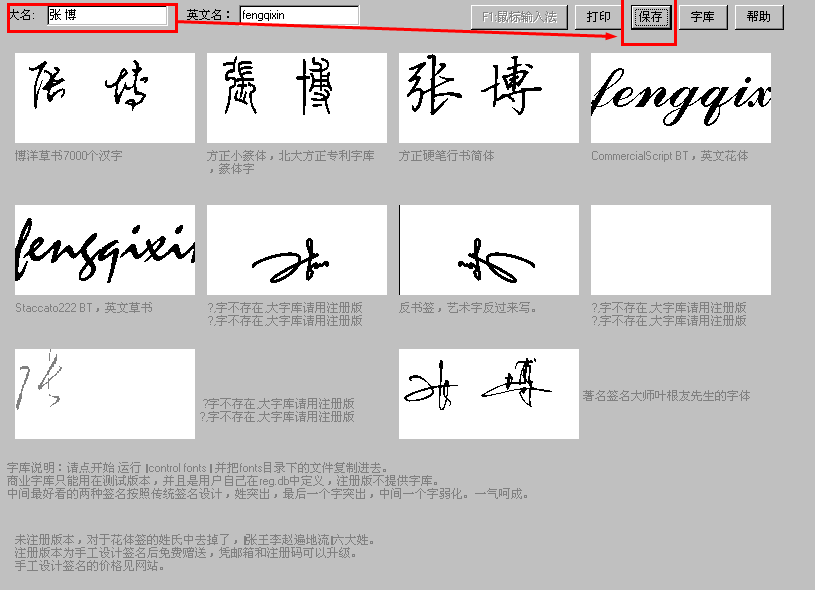Click the line starting 注册版本为手工设计签名
Viewport: 815px width, 590px height.
[186, 553]
